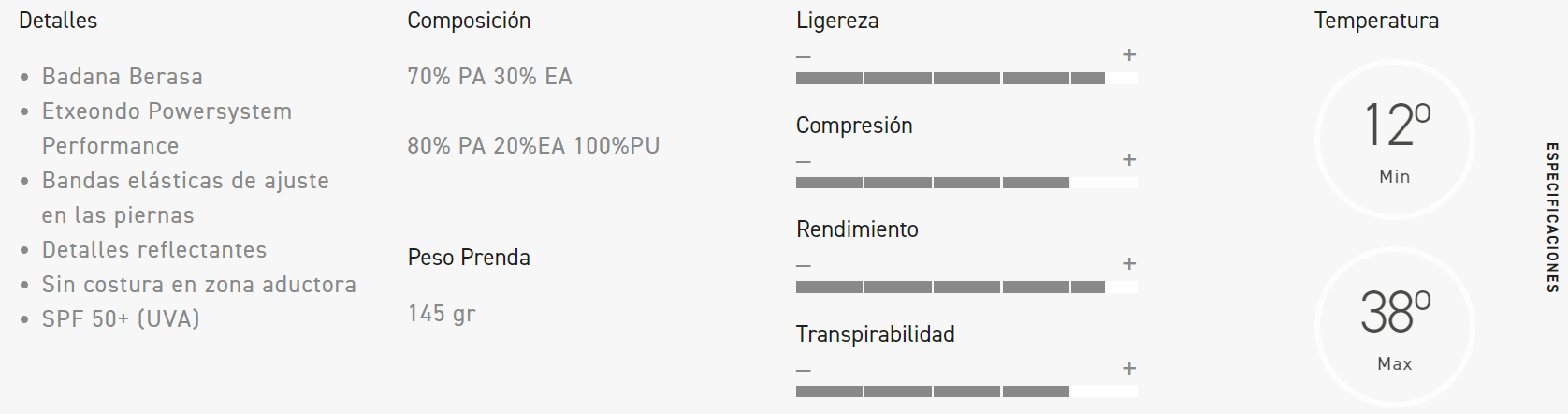Click the Ligereza rating bar
This screenshot has height=414, width=1568.
pos(966,79)
